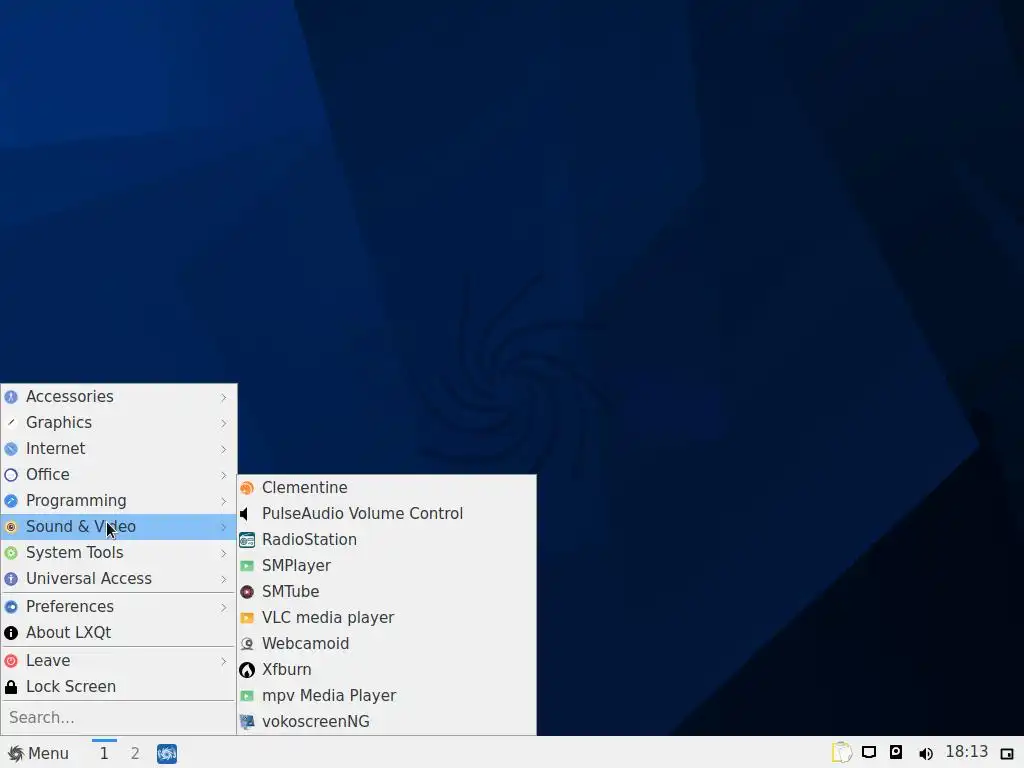Click the SMTube round icon
Viewport: 1024px width, 768px height.
click(247, 592)
